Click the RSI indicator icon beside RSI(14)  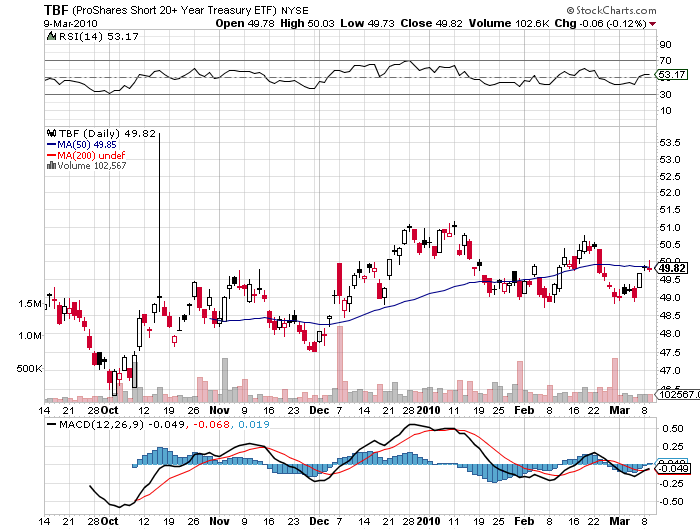(52, 36)
